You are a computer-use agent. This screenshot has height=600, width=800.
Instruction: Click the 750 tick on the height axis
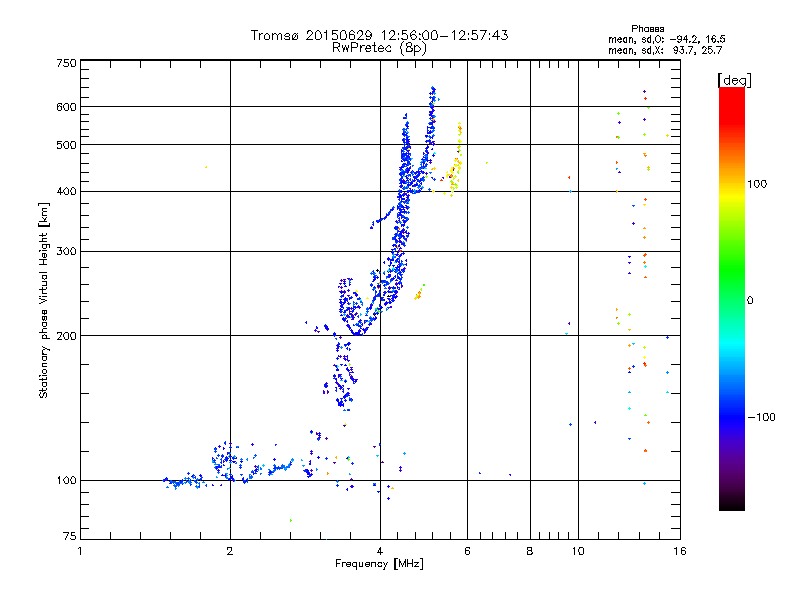pyautogui.click(x=66, y=62)
